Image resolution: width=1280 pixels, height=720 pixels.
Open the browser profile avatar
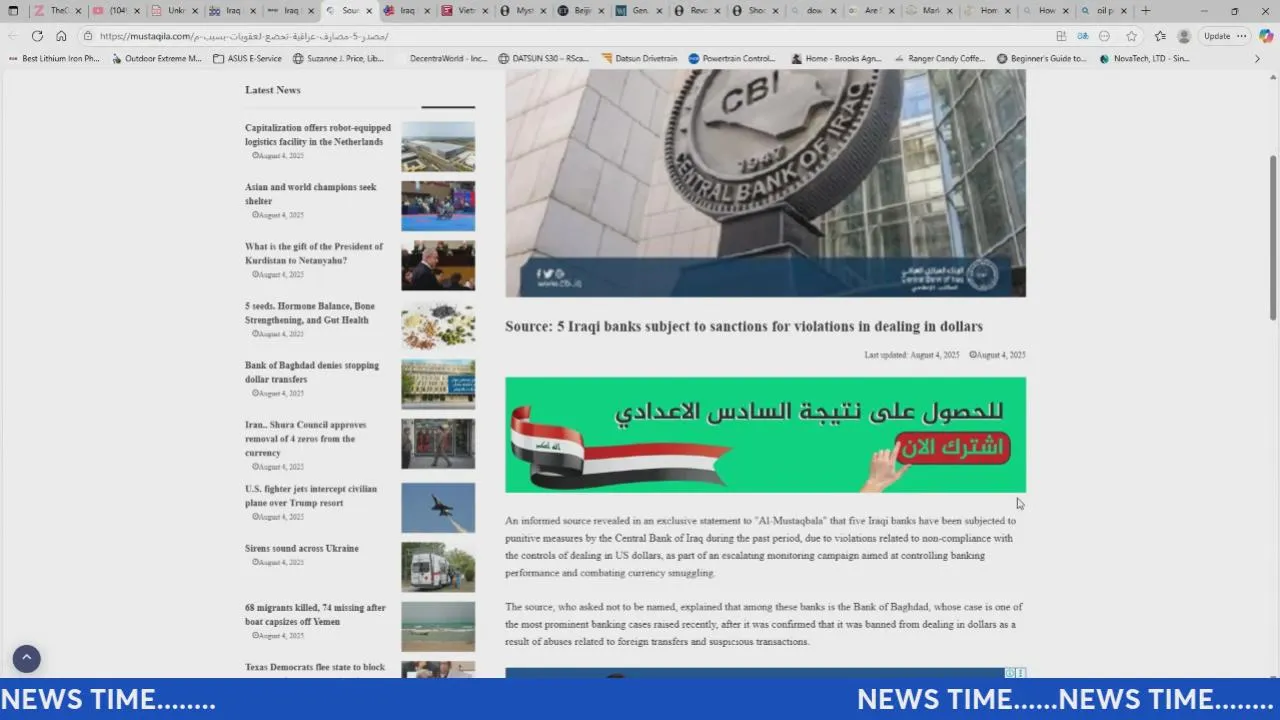click(x=1184, y=36)
